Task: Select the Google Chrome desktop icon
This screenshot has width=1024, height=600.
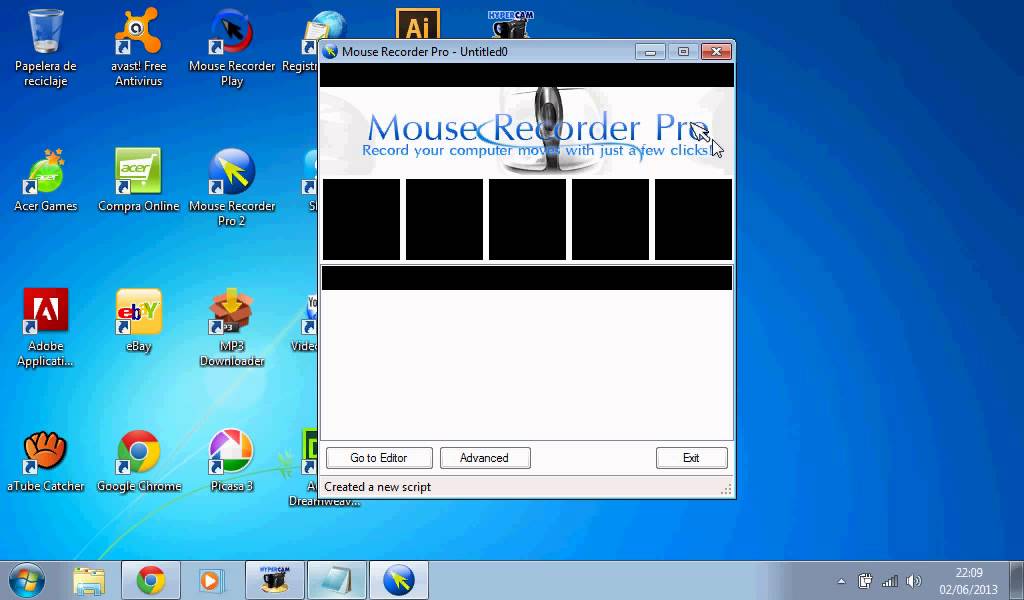Action: (x=138, y=461)
